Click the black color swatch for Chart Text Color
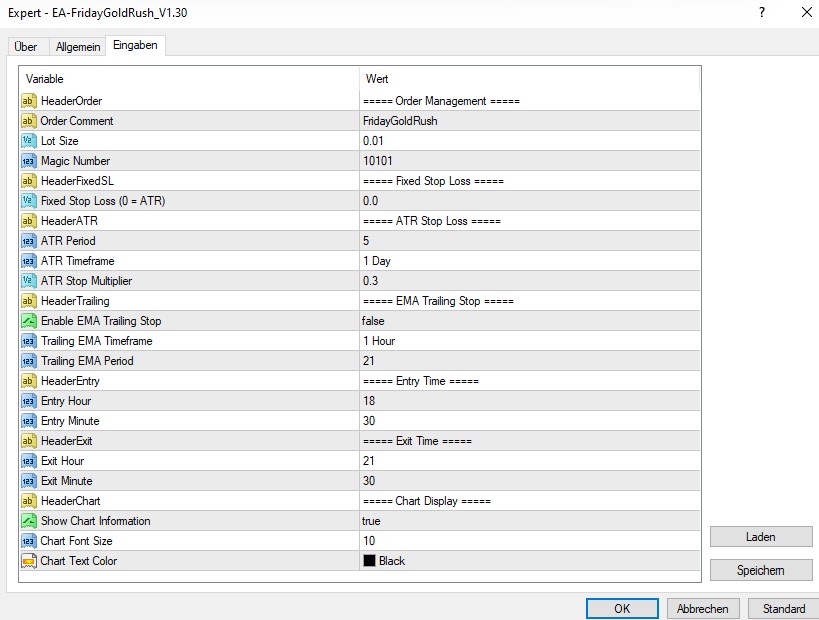 click(369, 560)
